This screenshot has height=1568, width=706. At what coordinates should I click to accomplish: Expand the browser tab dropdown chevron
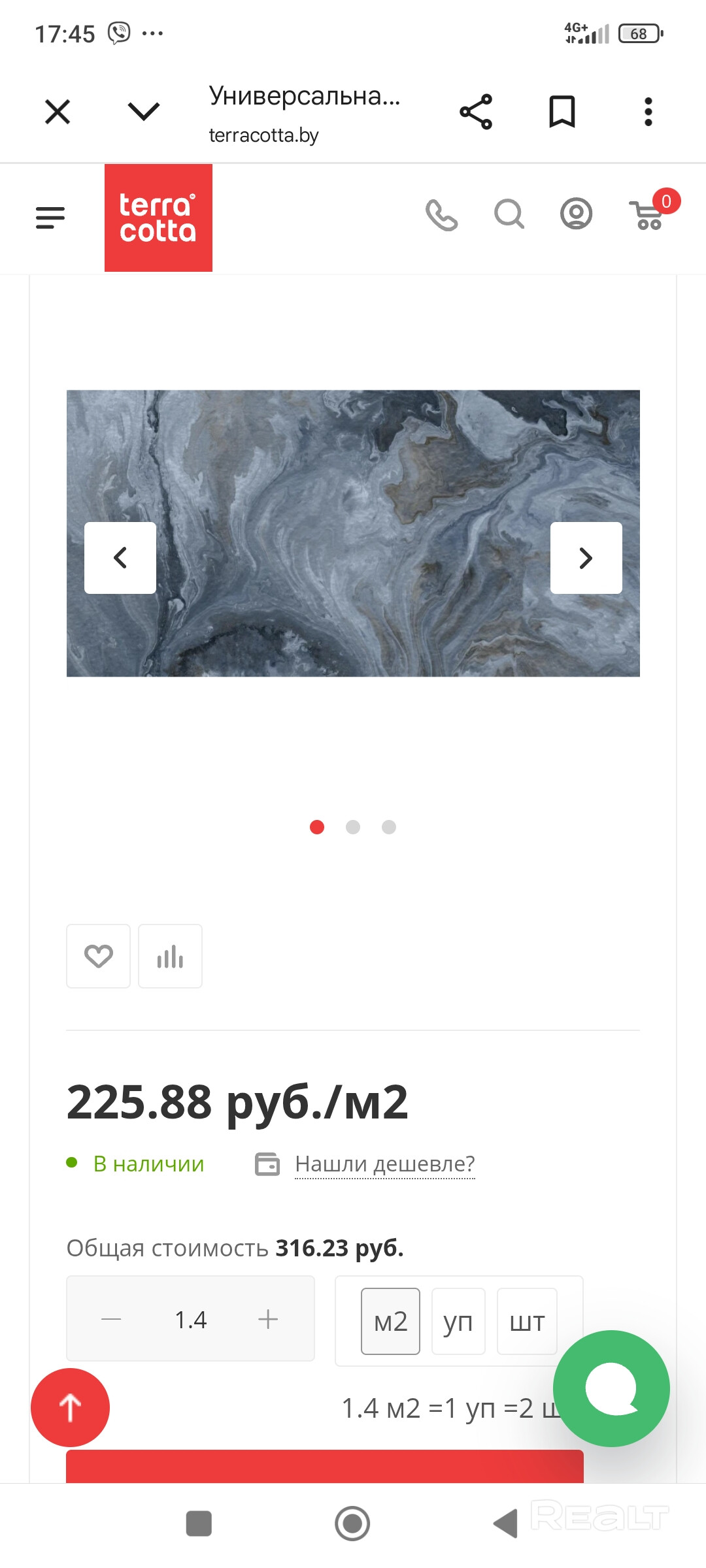[x=144, y=112]
